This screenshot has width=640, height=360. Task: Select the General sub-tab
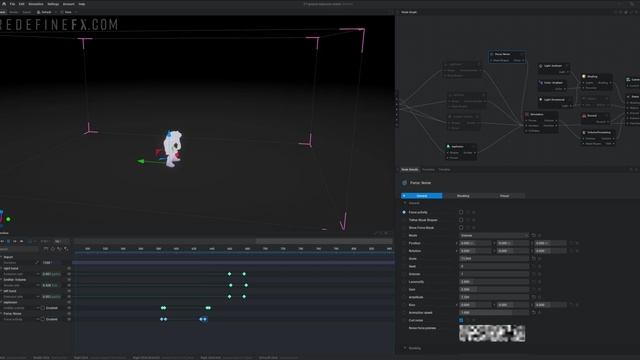click(x=422, y=196)
